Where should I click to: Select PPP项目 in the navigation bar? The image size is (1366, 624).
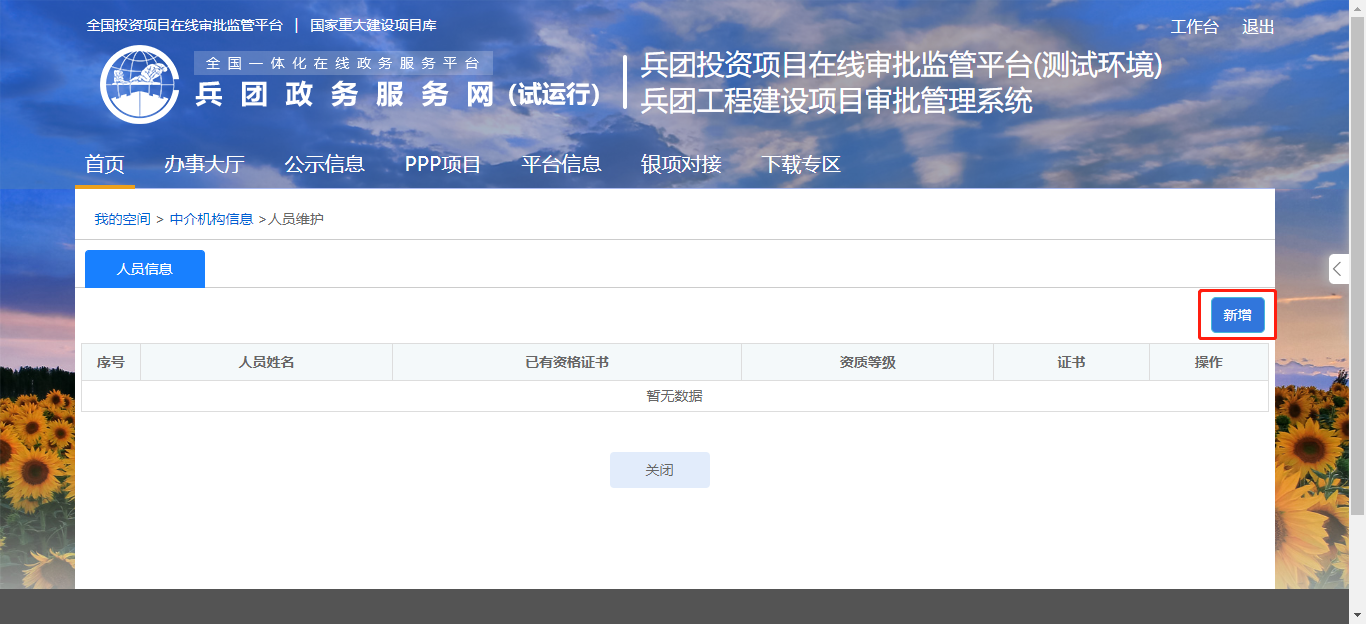coord(443,165)
